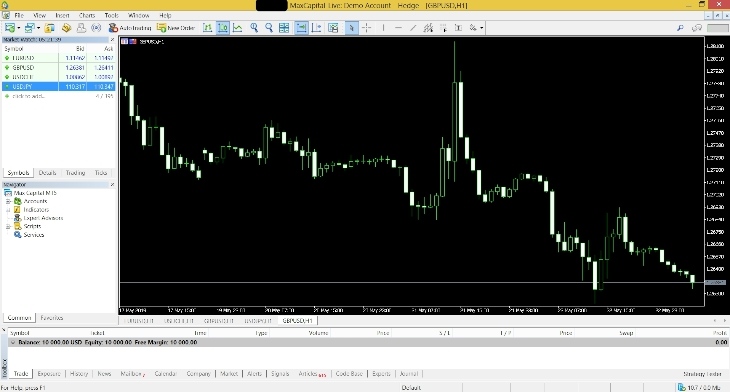Open the new chart dropdown arrow
The image size is (730, 392).
point(18,28)
